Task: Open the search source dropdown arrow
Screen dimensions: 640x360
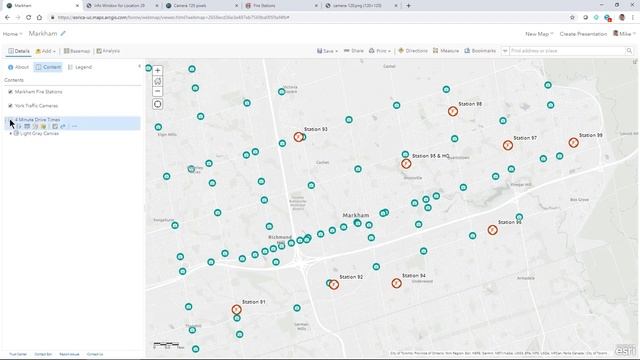Action: pyautogui.click(x=505, y=51)
